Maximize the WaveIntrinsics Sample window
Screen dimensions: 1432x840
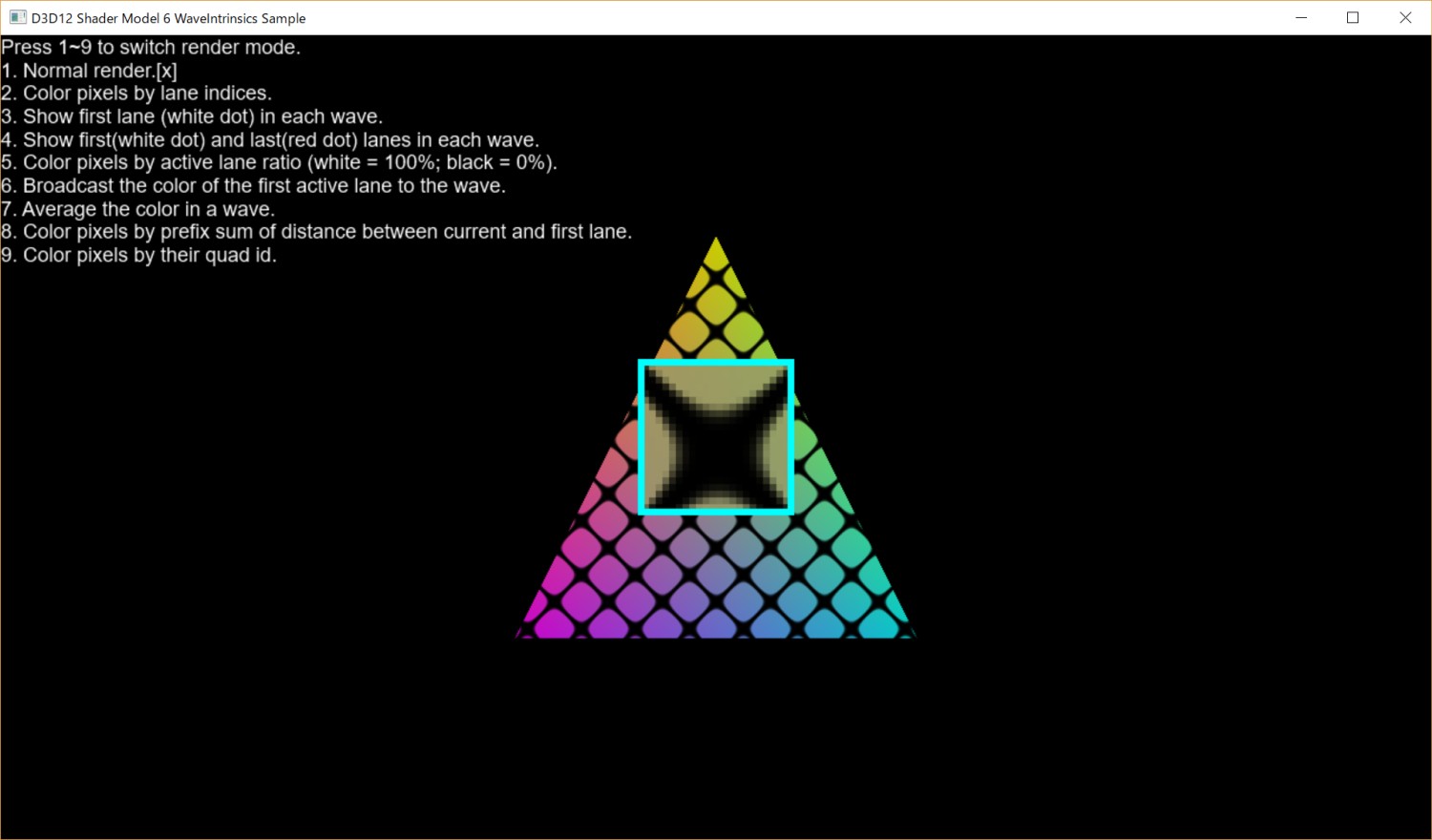tap(1353, 17)
